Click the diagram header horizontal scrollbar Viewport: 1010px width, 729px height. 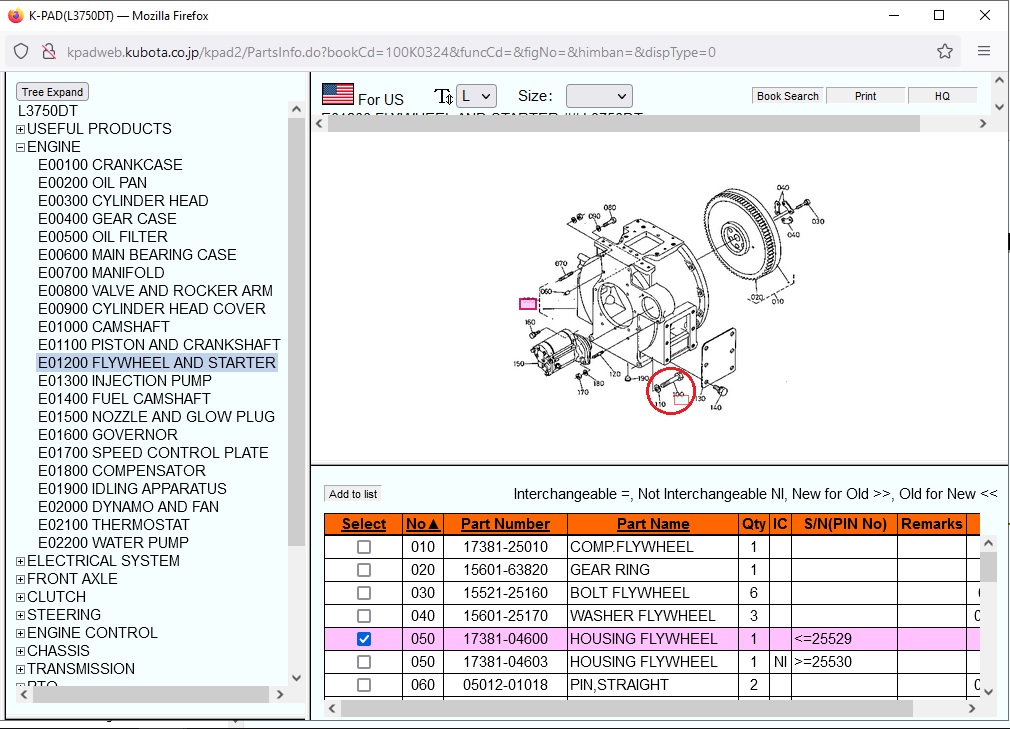[x=624, y=124]
